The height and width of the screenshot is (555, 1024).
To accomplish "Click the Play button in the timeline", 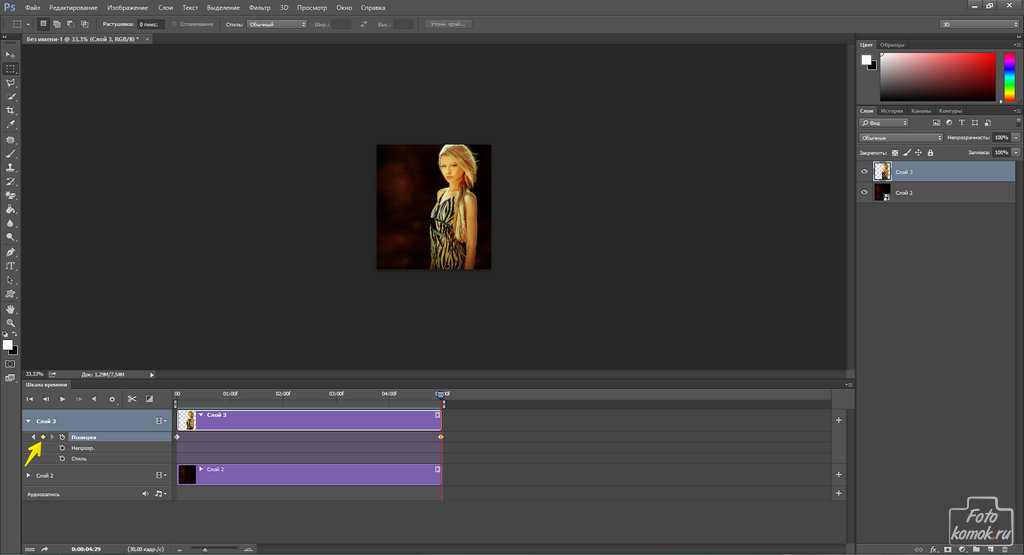I will click(x=62, y=399).
